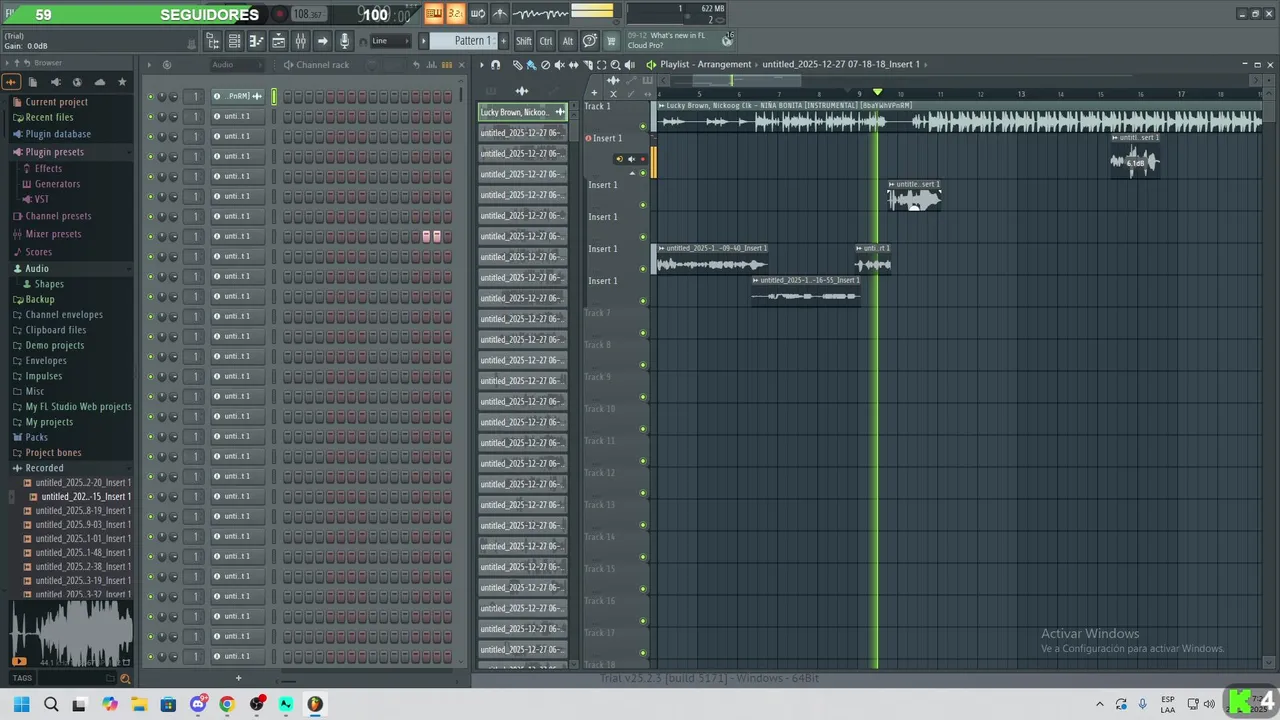Mute Track 1 with its green LED

tap(643, 126)
